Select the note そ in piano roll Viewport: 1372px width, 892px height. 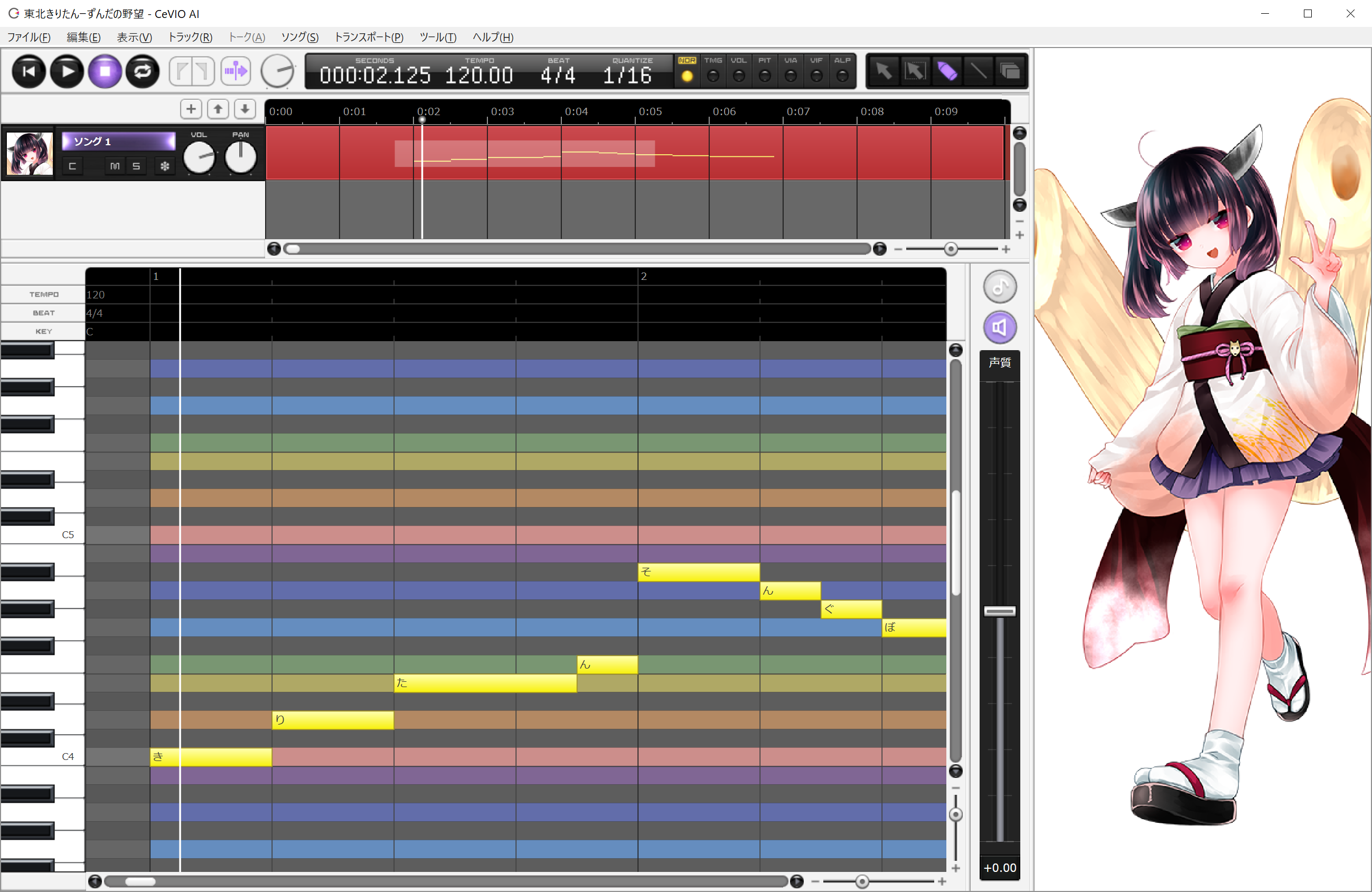pos(699,572)
